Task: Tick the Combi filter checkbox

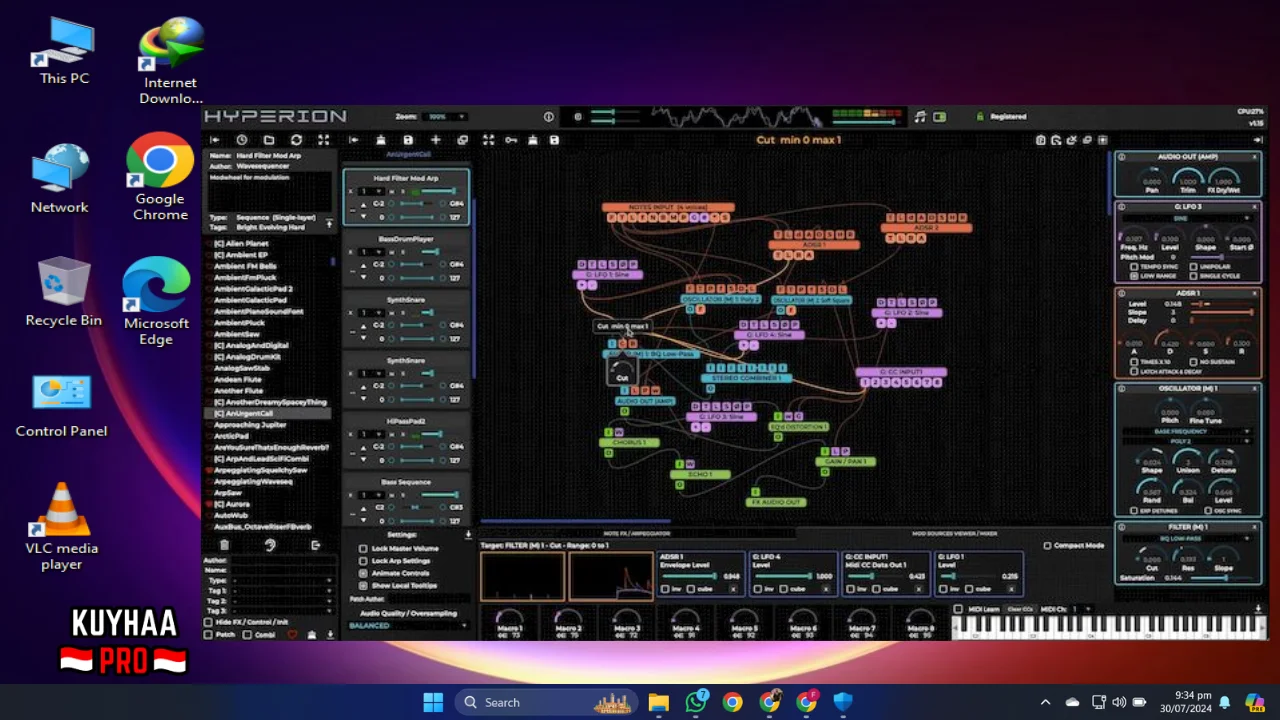Action: (247, 635)
